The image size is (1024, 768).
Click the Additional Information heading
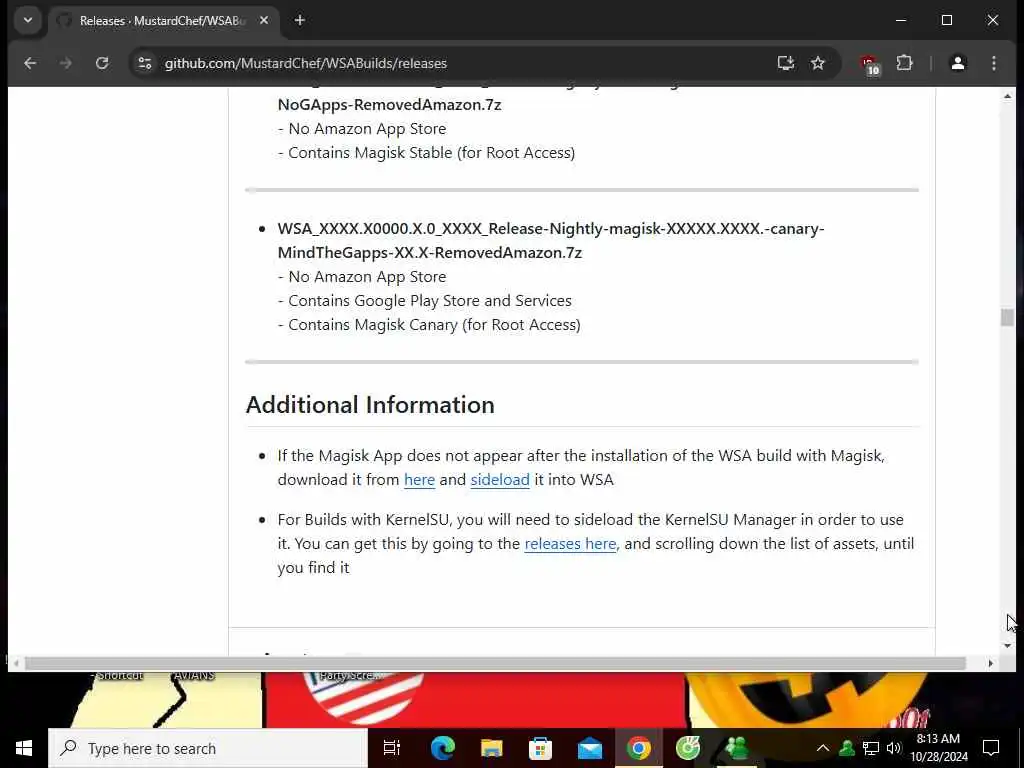coord(370,405)
